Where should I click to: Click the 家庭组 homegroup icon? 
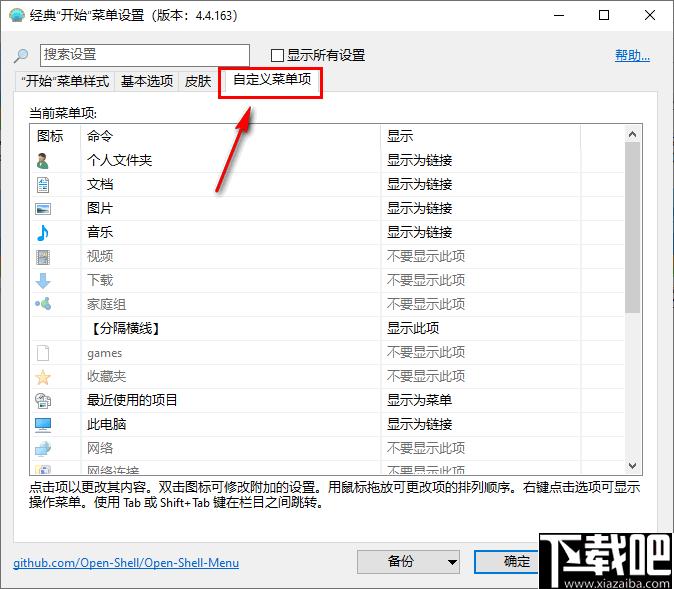43,304
